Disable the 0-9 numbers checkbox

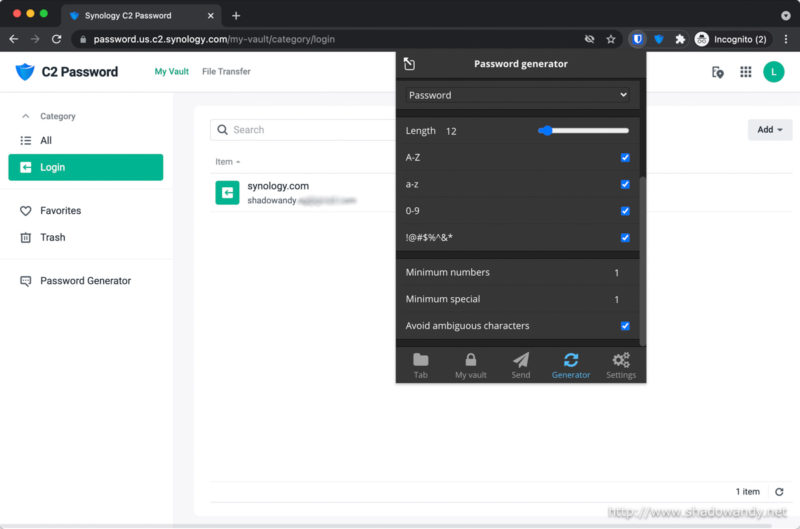coord(625,211)
